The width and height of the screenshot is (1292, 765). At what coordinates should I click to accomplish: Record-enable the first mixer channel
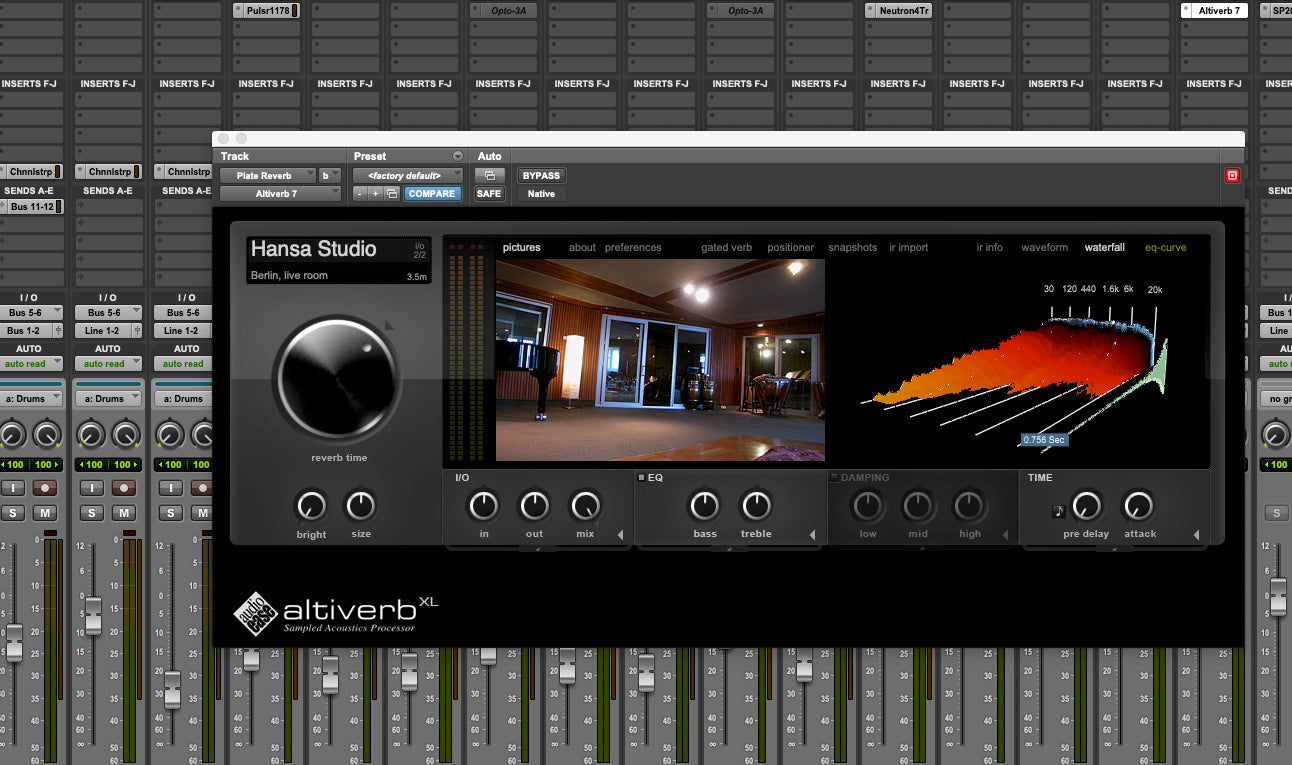point(45,488)
